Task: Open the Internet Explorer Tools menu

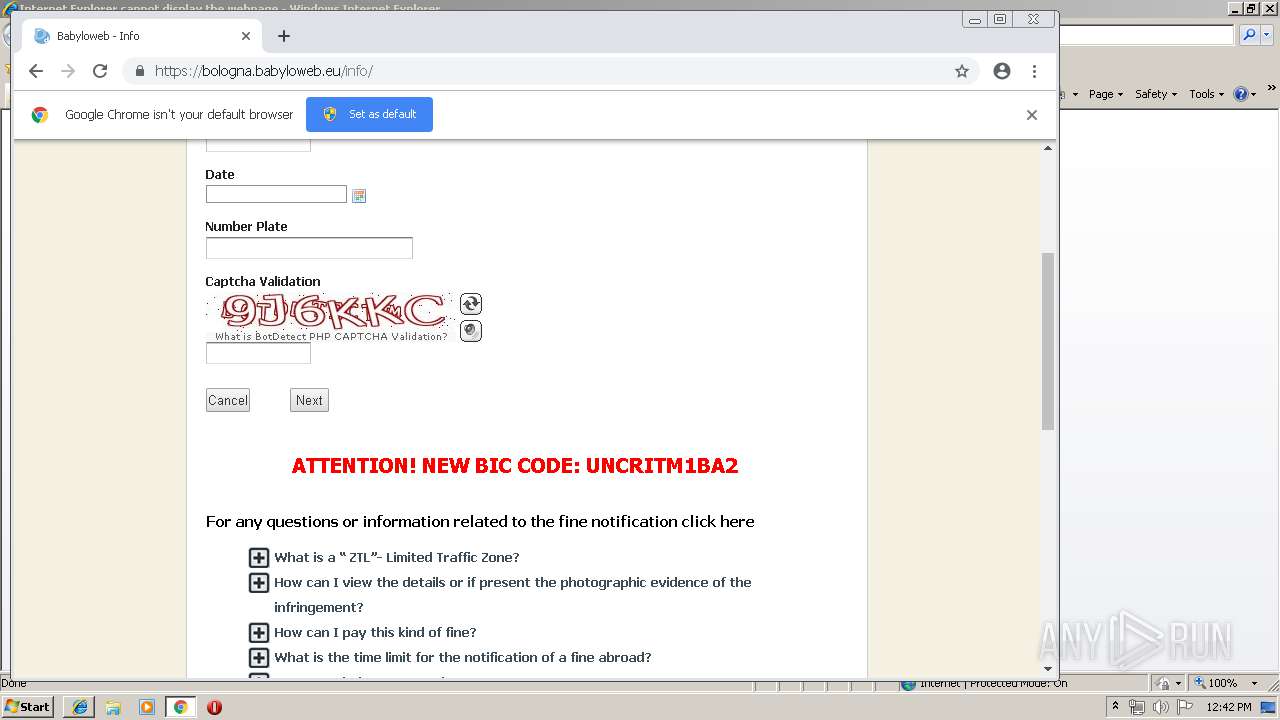Action: pos(1207,94)
